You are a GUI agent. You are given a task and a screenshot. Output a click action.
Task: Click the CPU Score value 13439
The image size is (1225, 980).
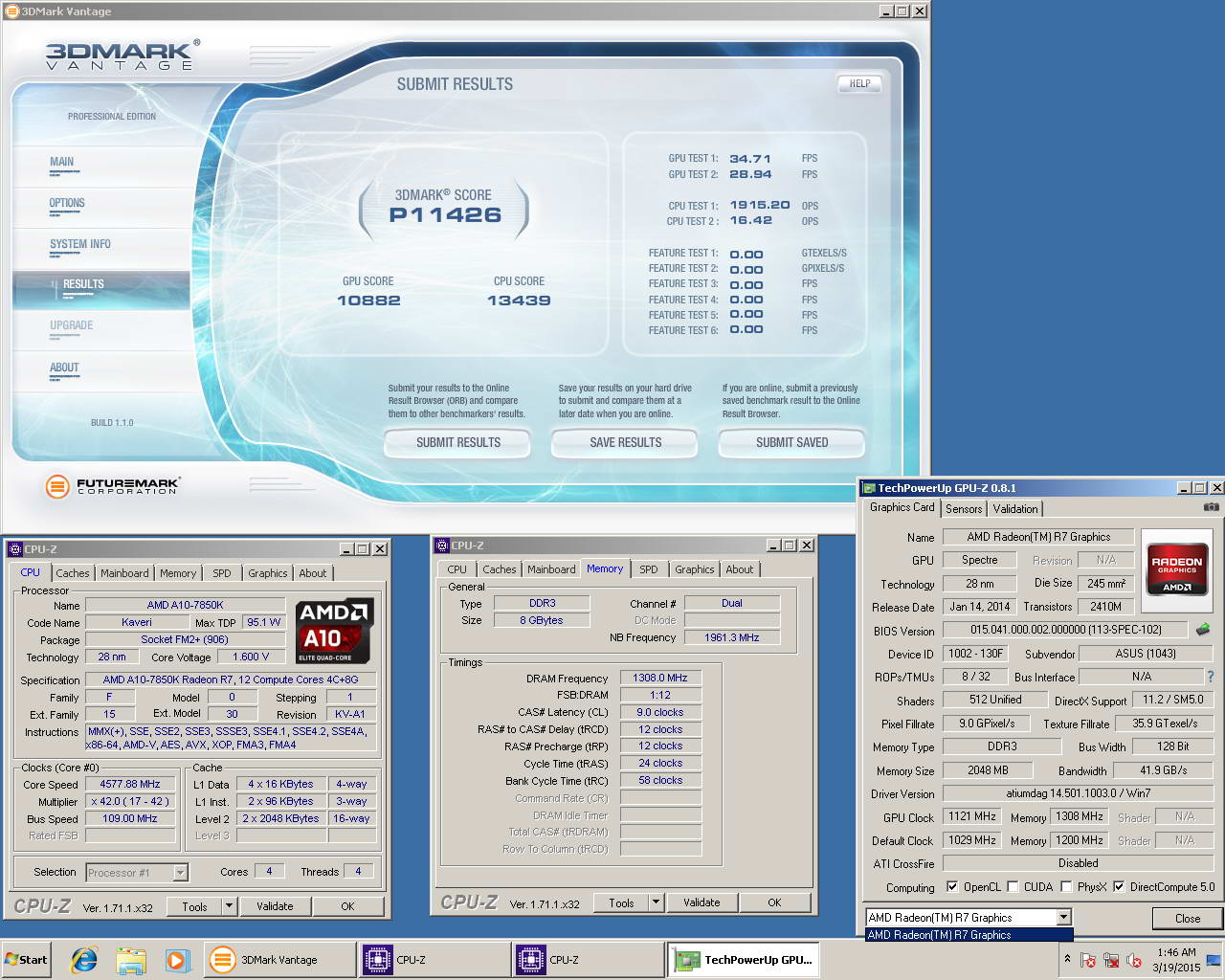tap(519, 301)
